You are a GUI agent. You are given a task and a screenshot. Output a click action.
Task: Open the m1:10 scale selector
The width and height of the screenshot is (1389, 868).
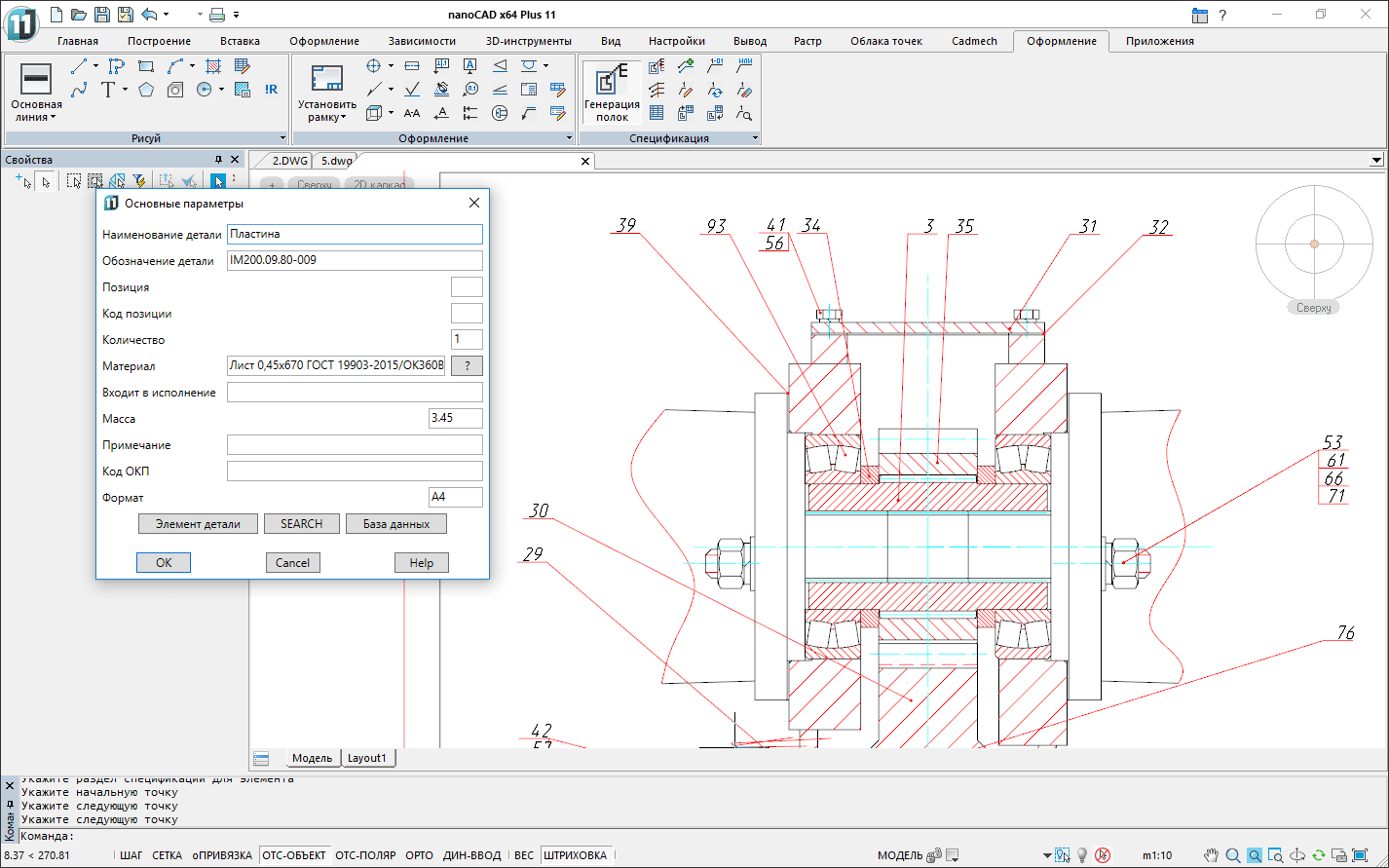click(1156, 855)
